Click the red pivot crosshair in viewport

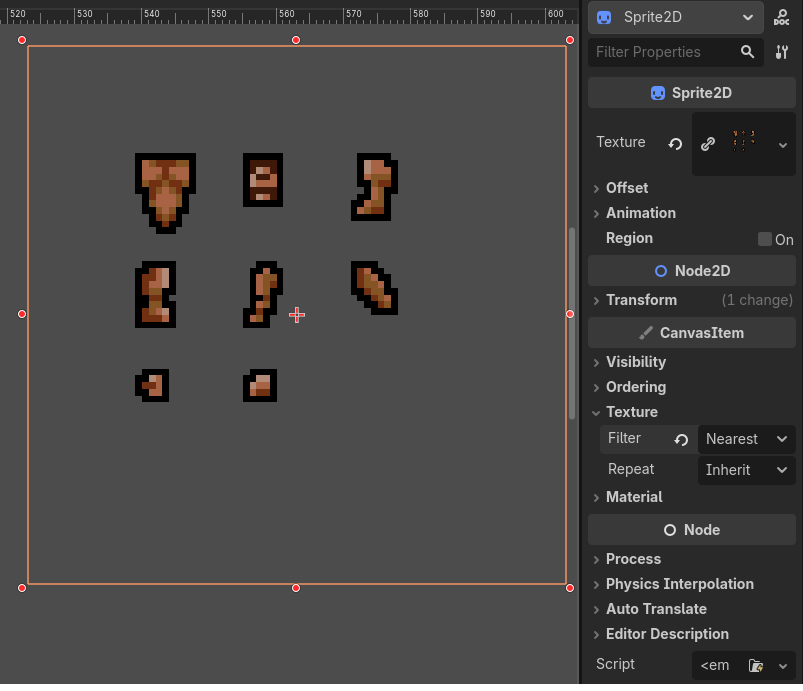(x=297, y=315)
